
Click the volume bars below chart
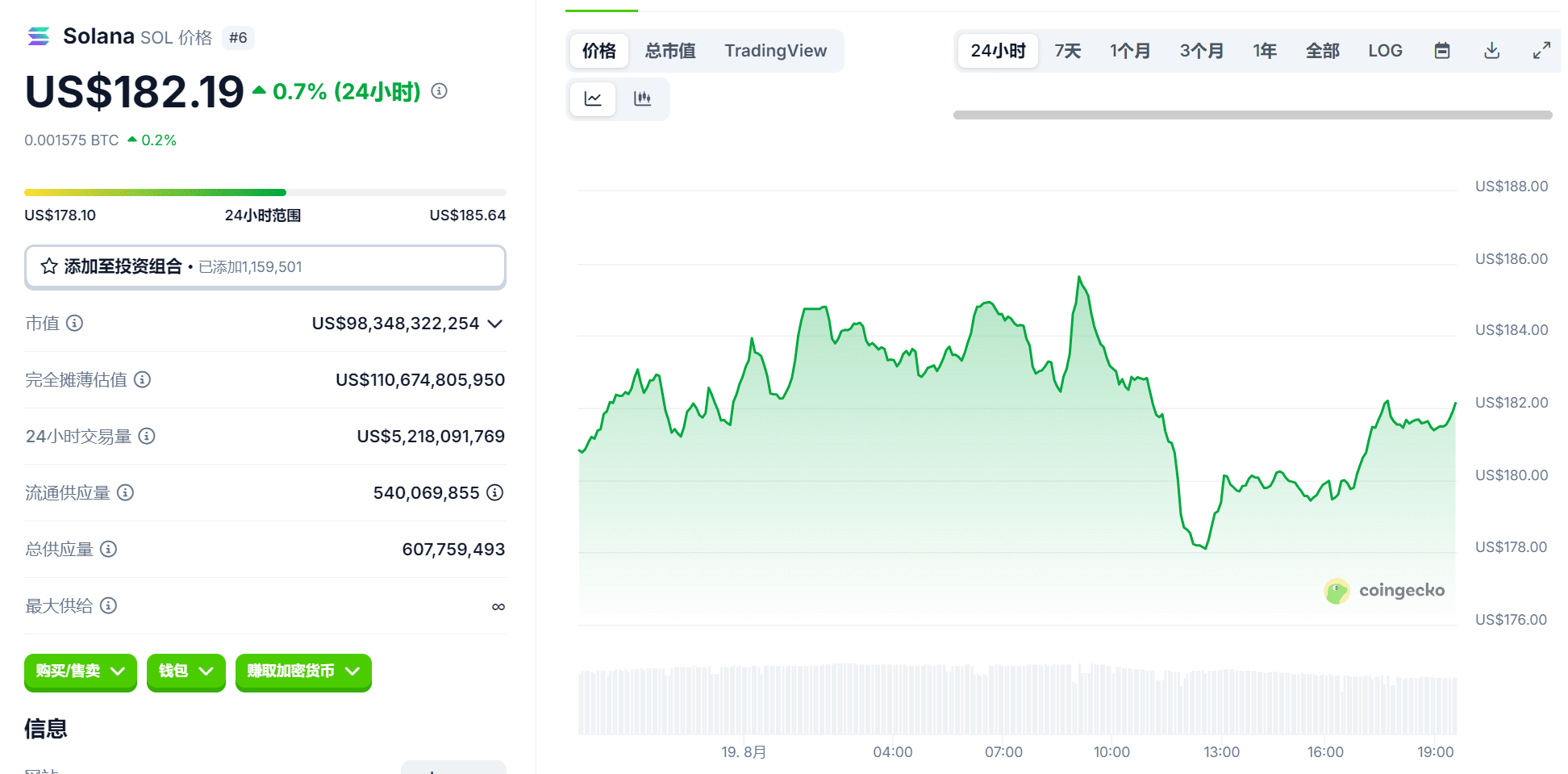click(1017, 699)
